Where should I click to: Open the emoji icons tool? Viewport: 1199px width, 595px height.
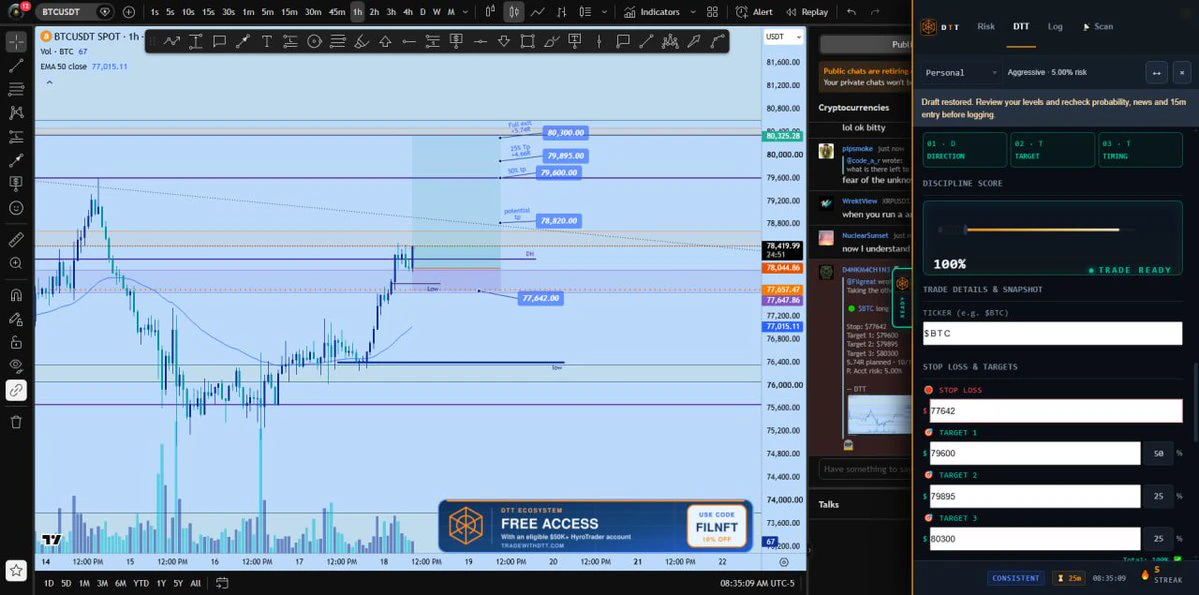pyautogui.click(x=16, y=207)
